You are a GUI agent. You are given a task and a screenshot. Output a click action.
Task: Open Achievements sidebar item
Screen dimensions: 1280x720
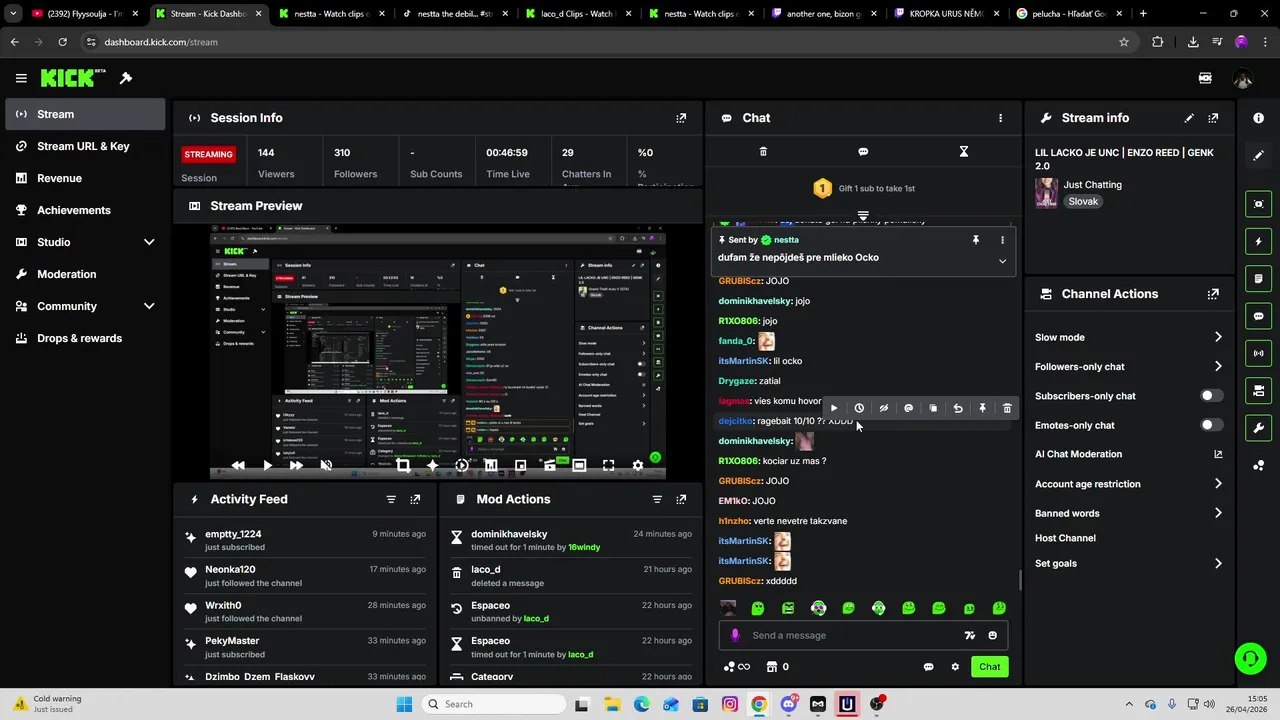pyautogui.click(x=85, y=210)
